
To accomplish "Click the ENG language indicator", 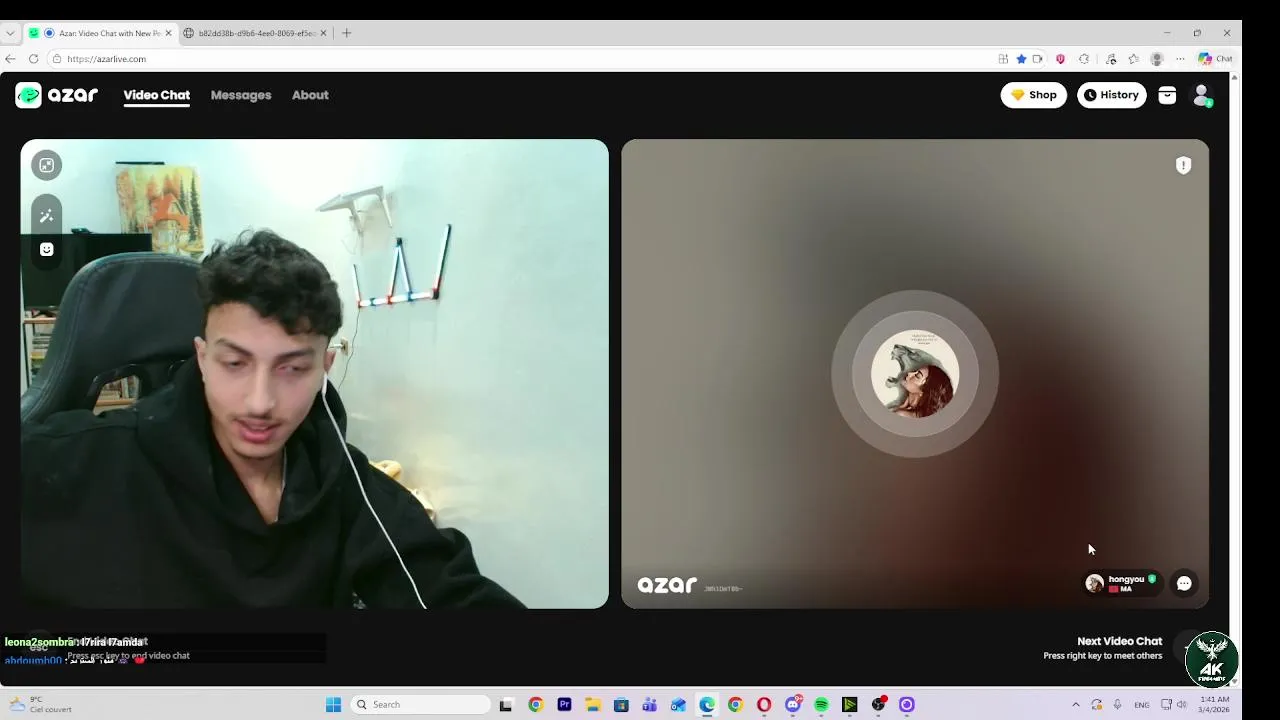I will click(1141, 705).
